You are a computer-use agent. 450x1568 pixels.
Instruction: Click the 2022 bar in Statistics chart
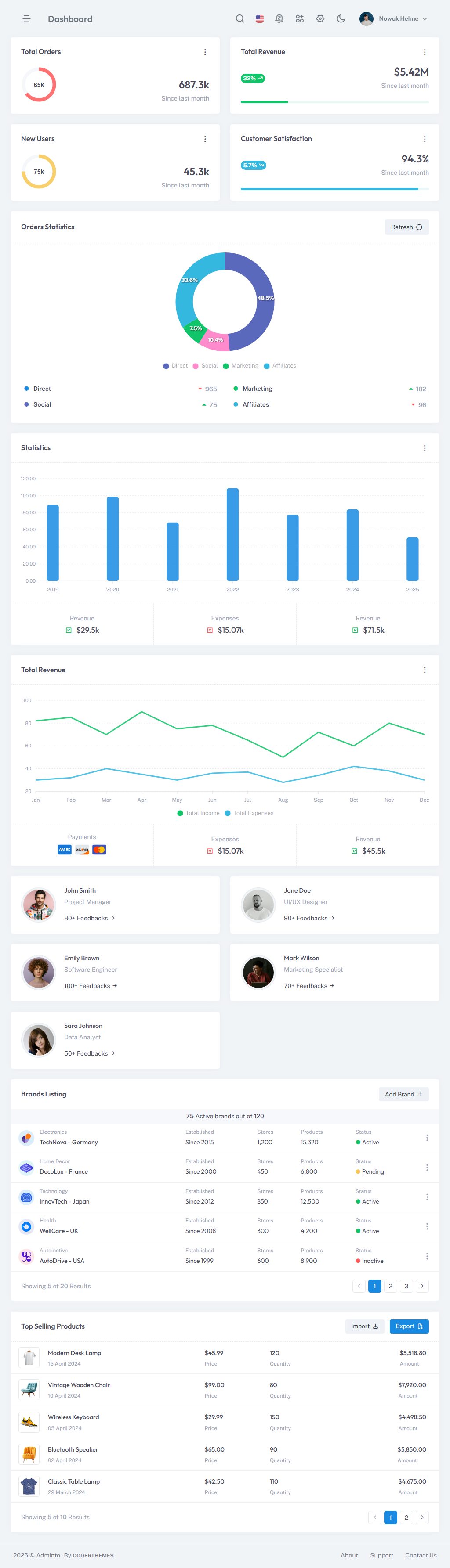[232, 534]
